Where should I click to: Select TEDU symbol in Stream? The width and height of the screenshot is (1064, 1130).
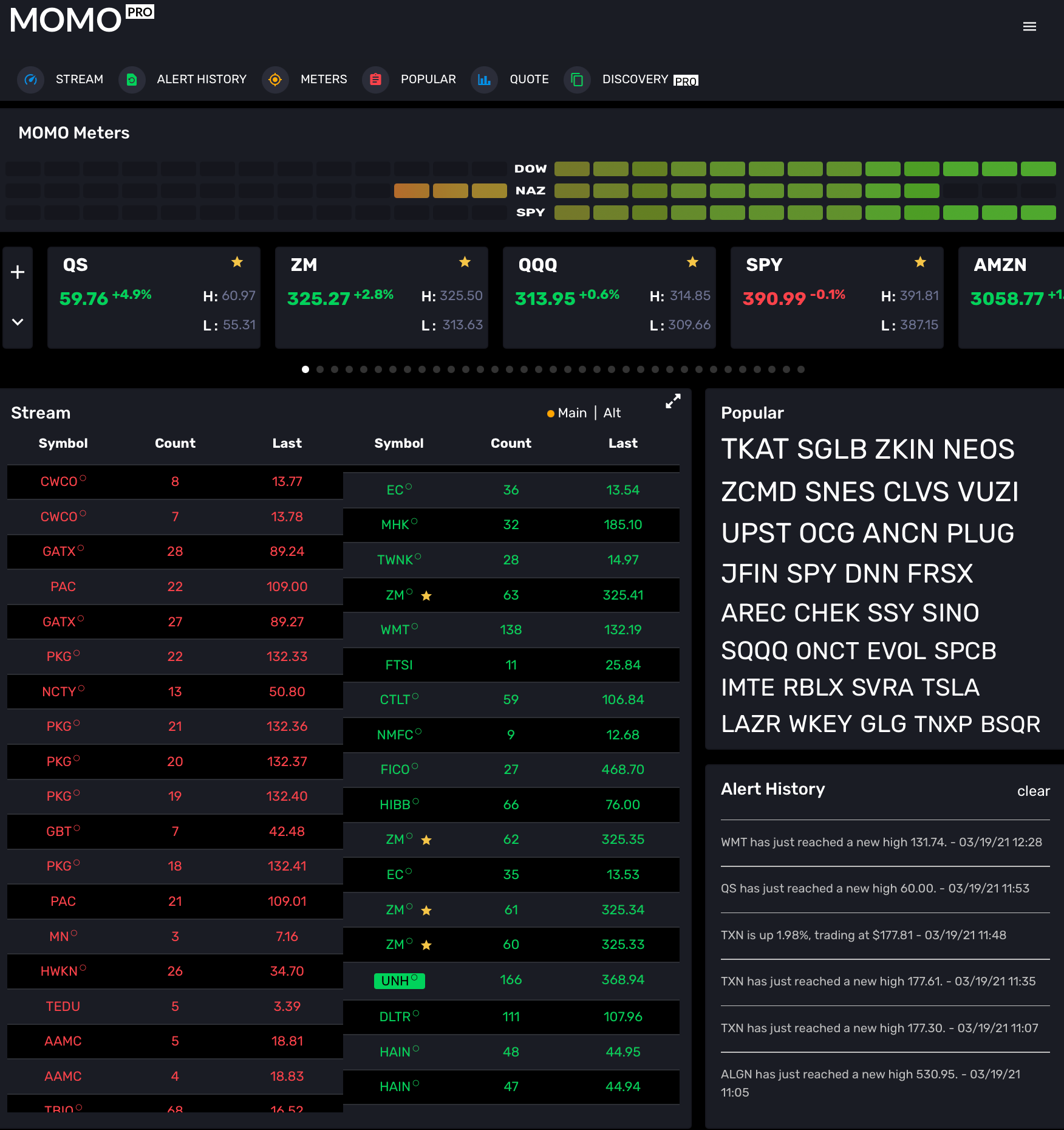[x=63, y=1007]
